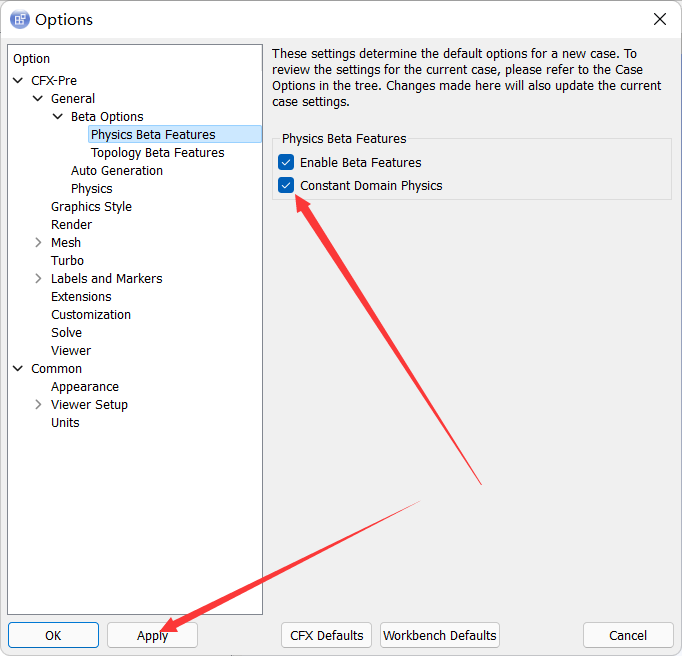
Task: Select Physics Beta Features in tree
Action: pos(175,134)
